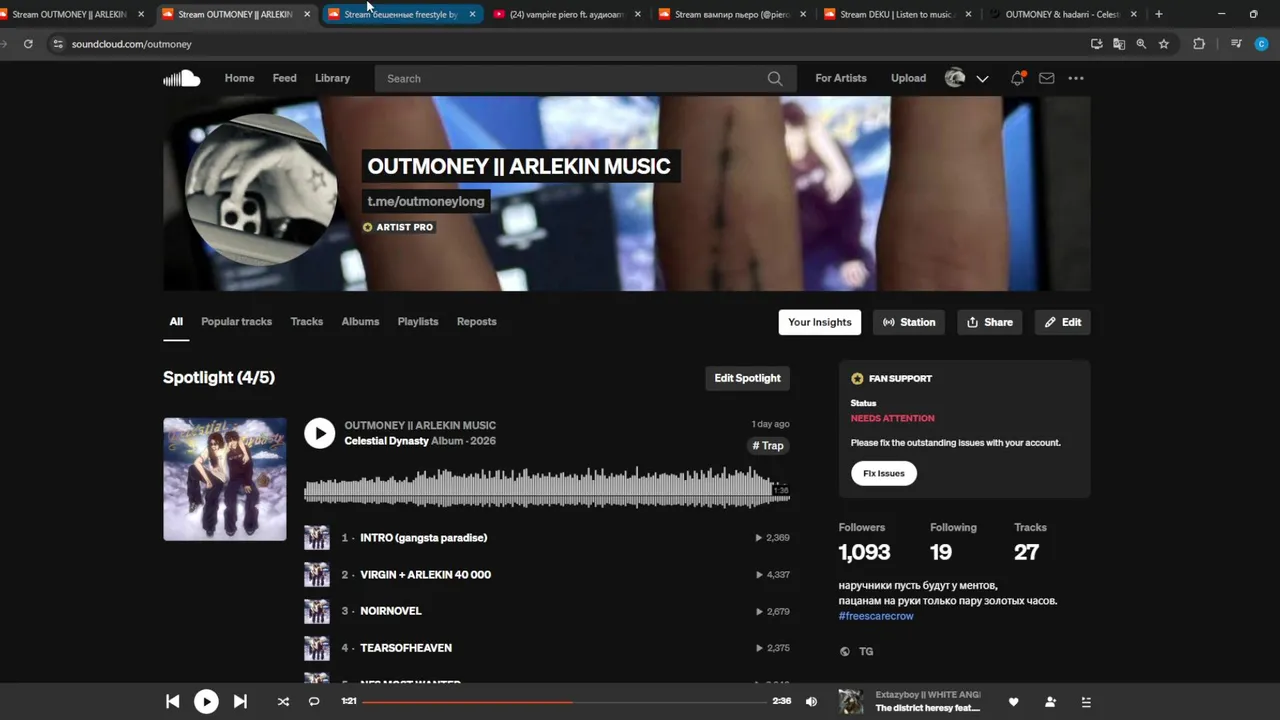
Task: Go to Home in navigation
Action: click(x=239, y=78)
